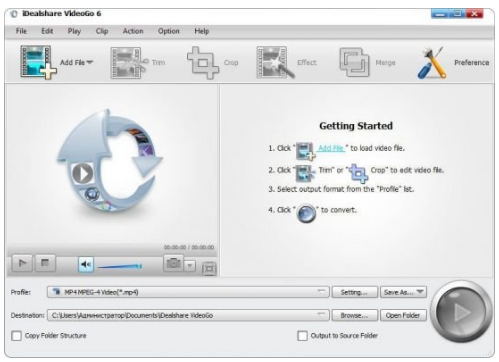Viewport: 499px width, 362px height.
Task: Open the Action menu
Action: [133, 31]
